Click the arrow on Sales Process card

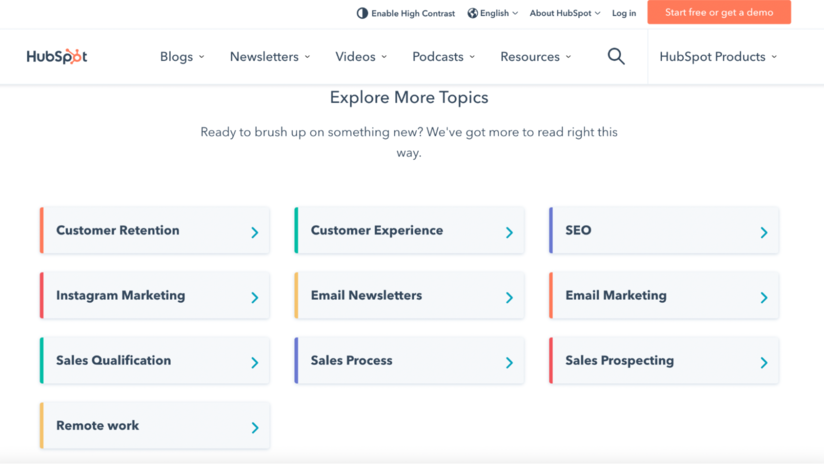(x=509, y=363)
